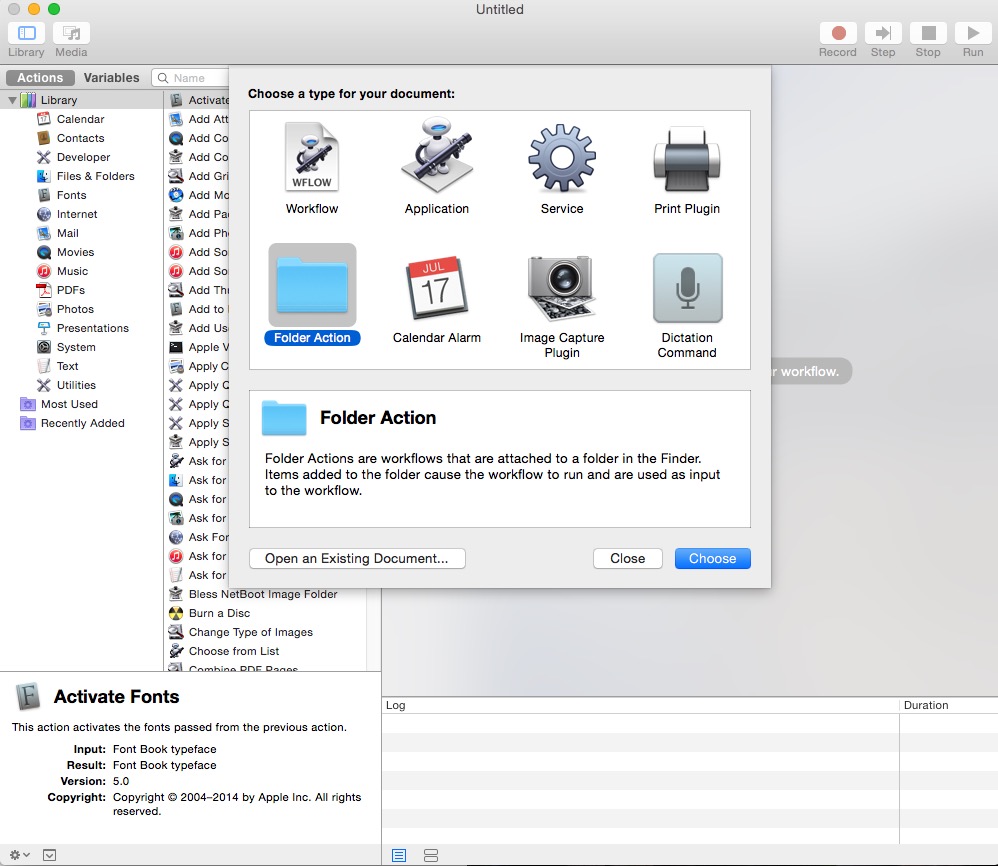
Task: Click the Folder Action label text
Action: click(312, 338)
